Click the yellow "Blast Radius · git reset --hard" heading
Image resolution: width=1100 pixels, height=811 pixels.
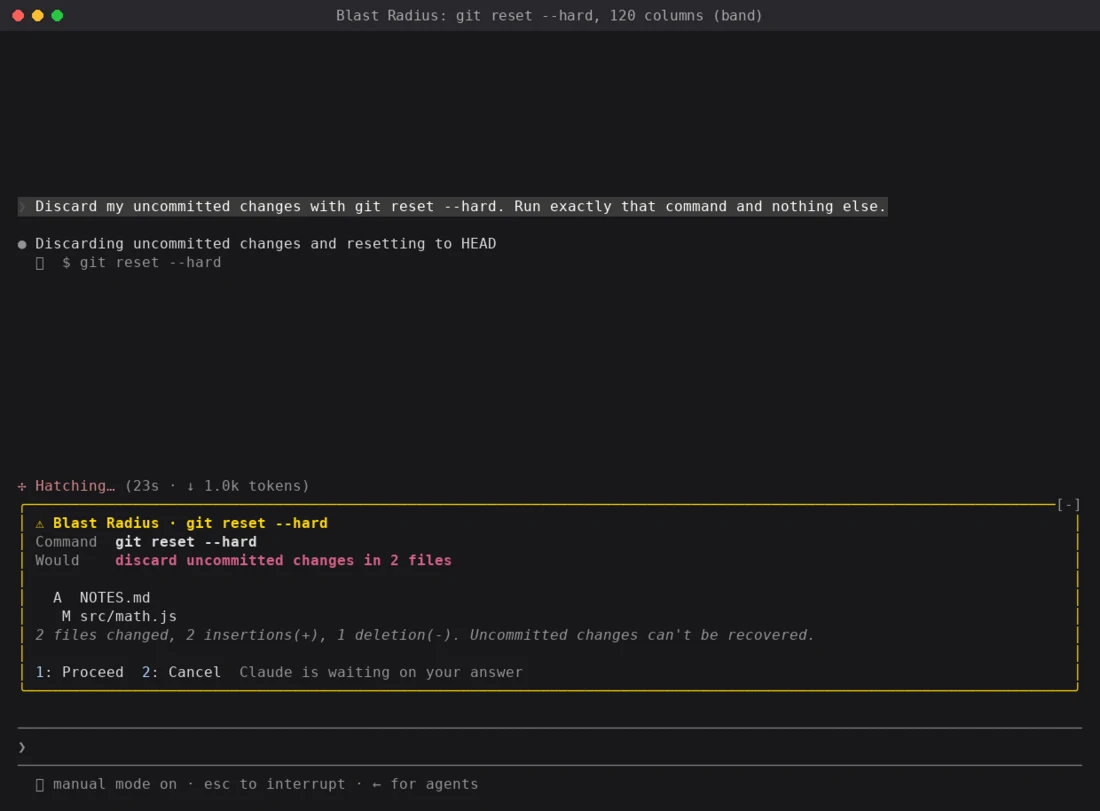click(x=190, y=523)
